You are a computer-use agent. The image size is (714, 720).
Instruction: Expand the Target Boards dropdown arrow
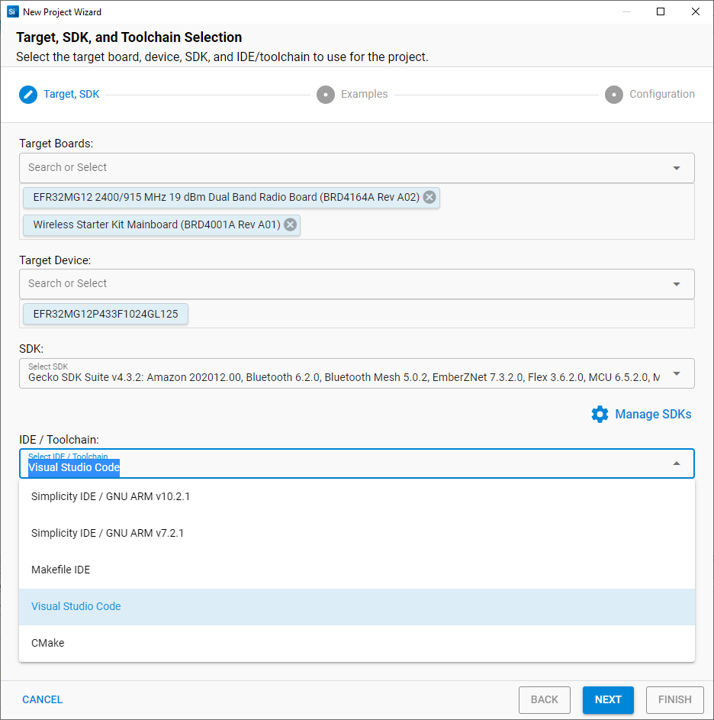[676, 168]
